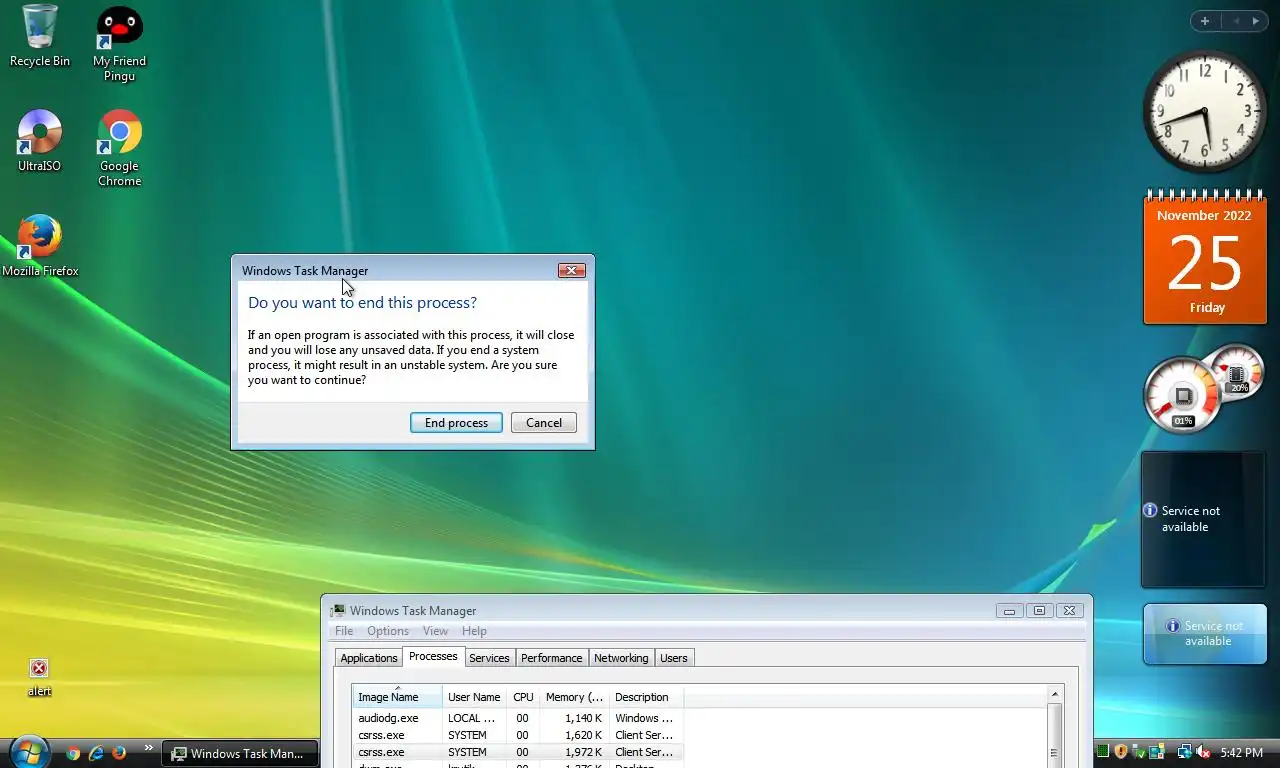Launch Chrome from the Quick Launch bar

click(x=73, y=753)
